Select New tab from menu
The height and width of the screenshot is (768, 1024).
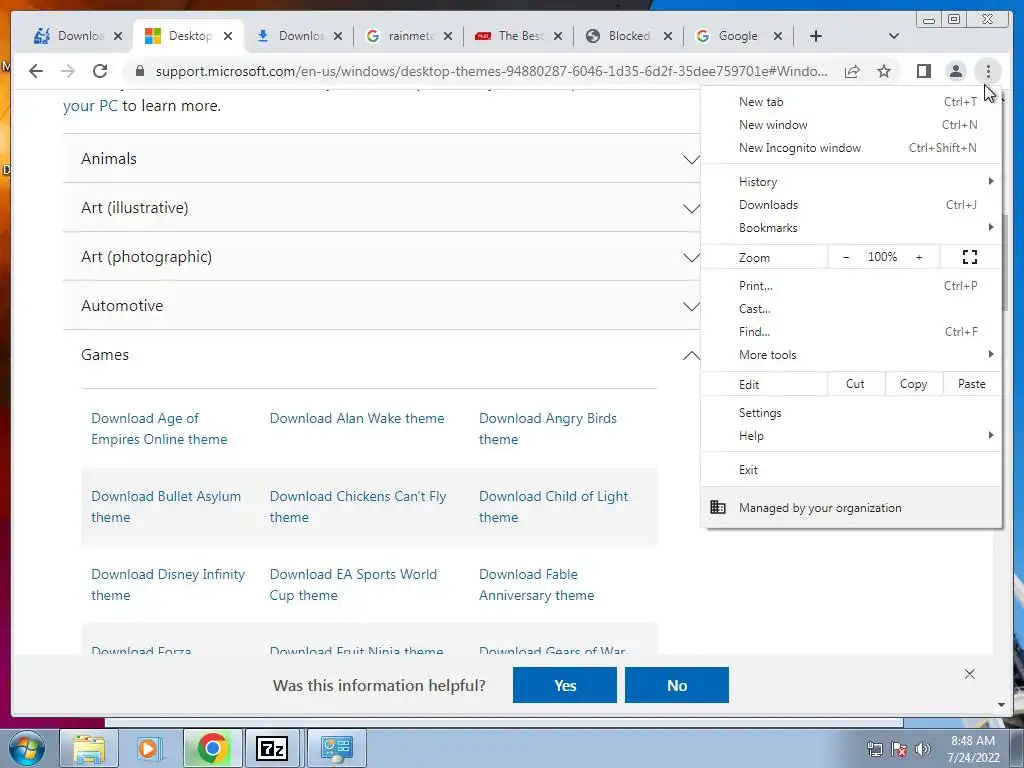[851, 102]
